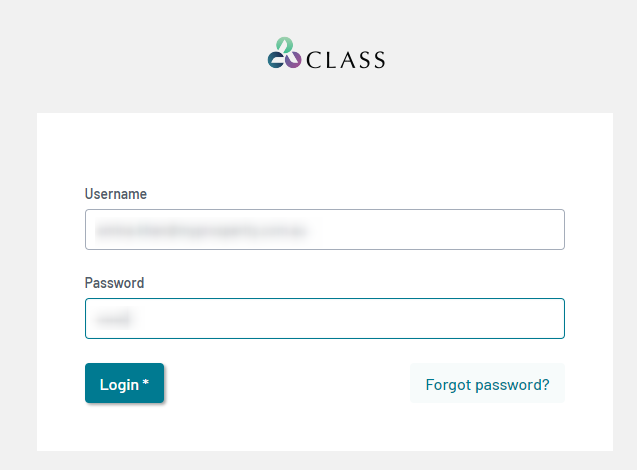The width and height of the screenshot is (637, 470).
Task: Click the masked characters in Password field
Action: [x=114, y=319]
